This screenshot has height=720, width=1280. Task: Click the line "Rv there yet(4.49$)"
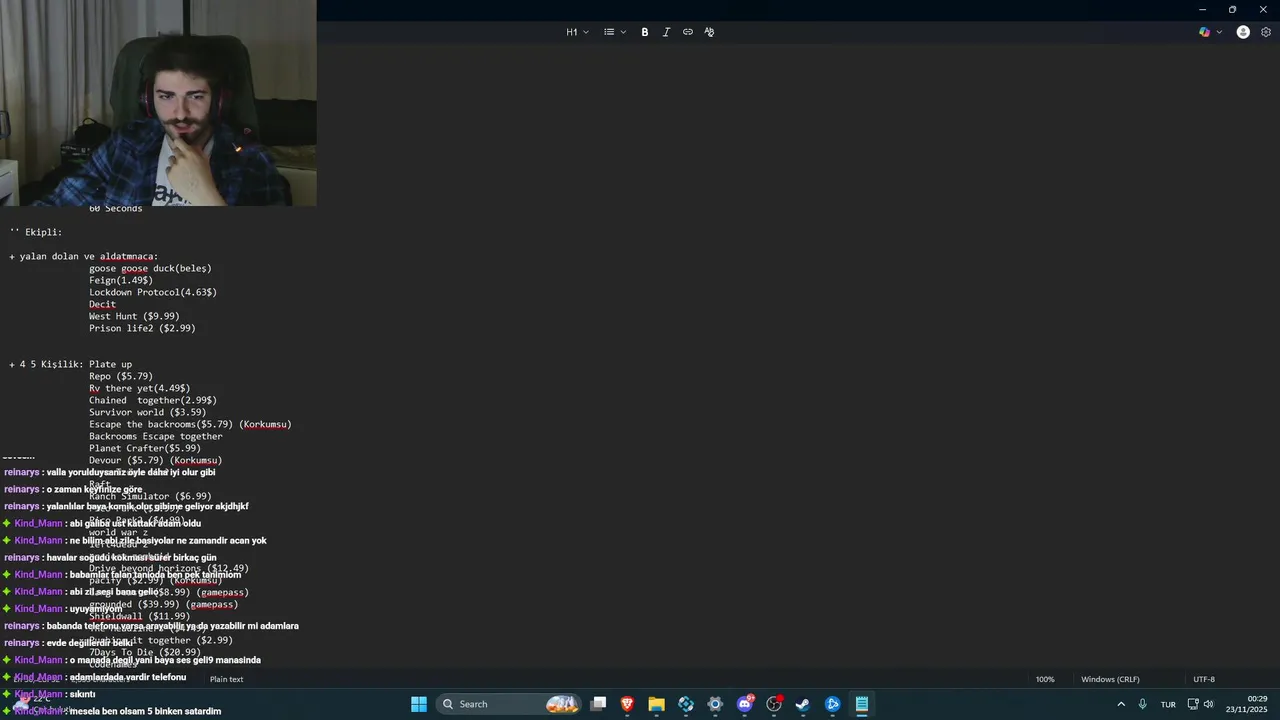(x=139, y=388)
